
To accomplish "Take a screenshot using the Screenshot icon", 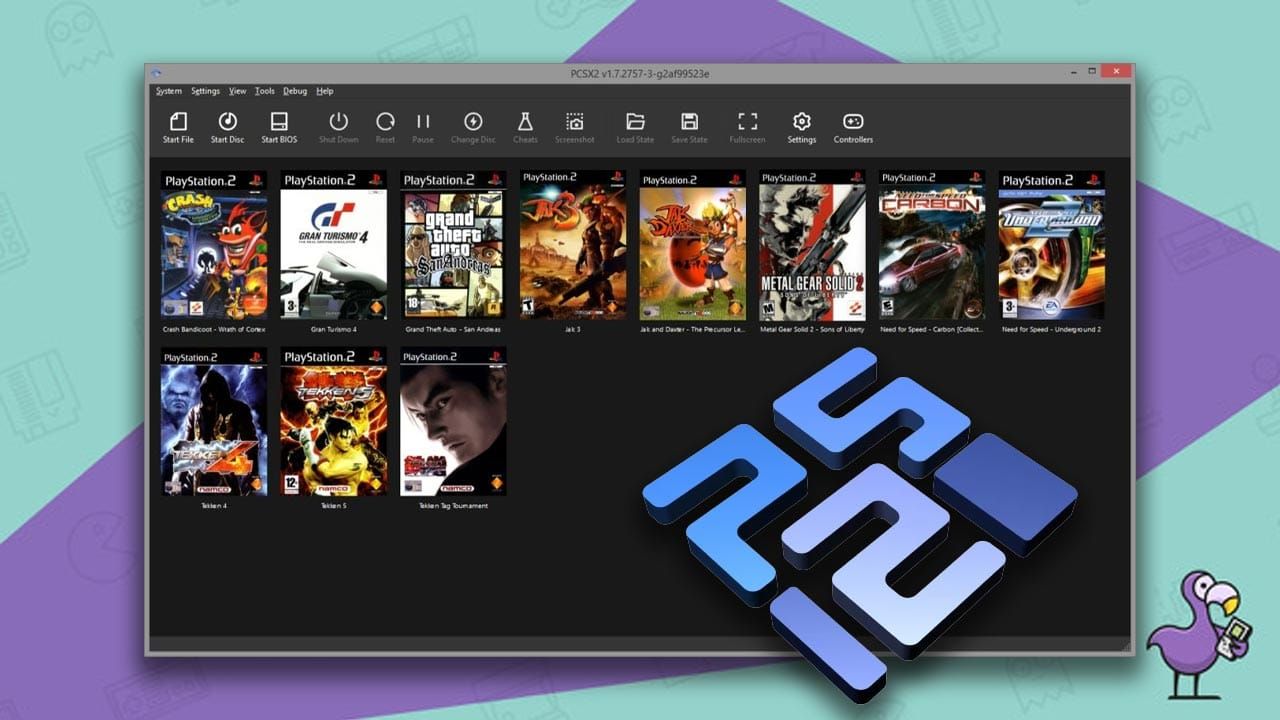I will pos(575,125).
